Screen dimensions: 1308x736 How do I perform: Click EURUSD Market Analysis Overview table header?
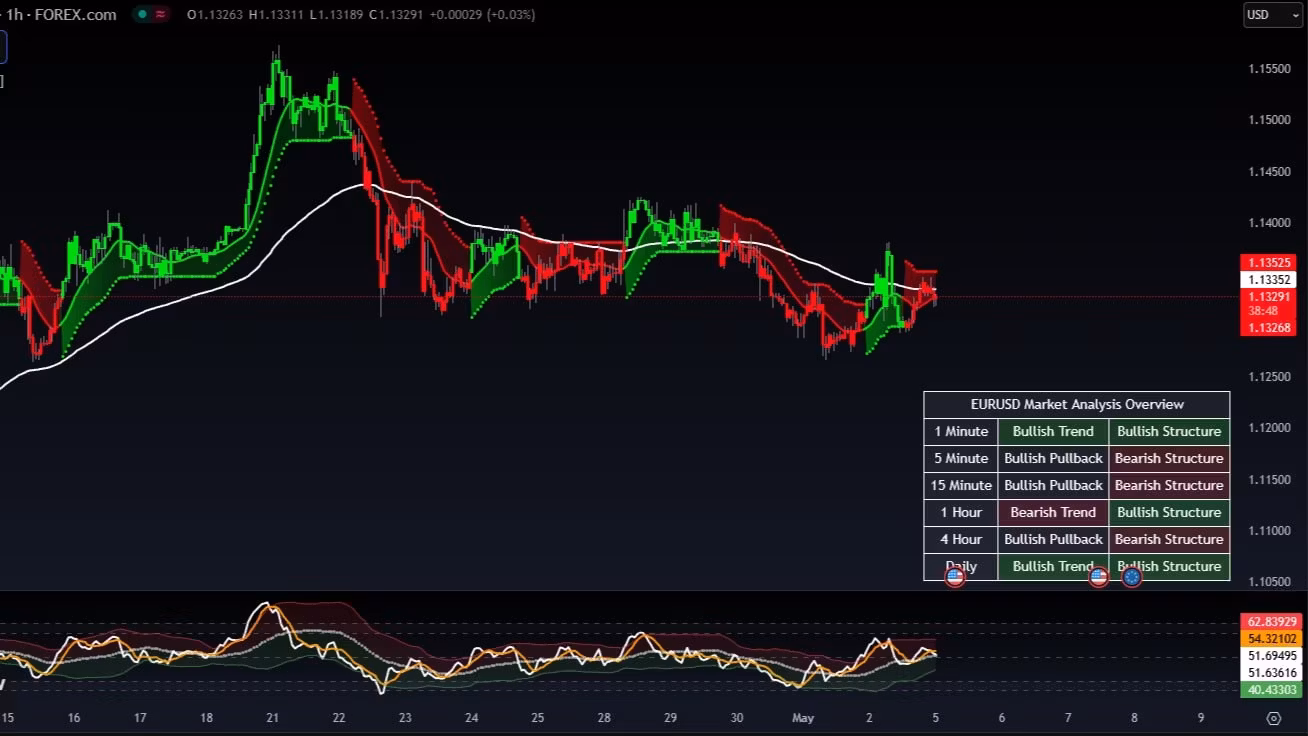coord(1076,404)
